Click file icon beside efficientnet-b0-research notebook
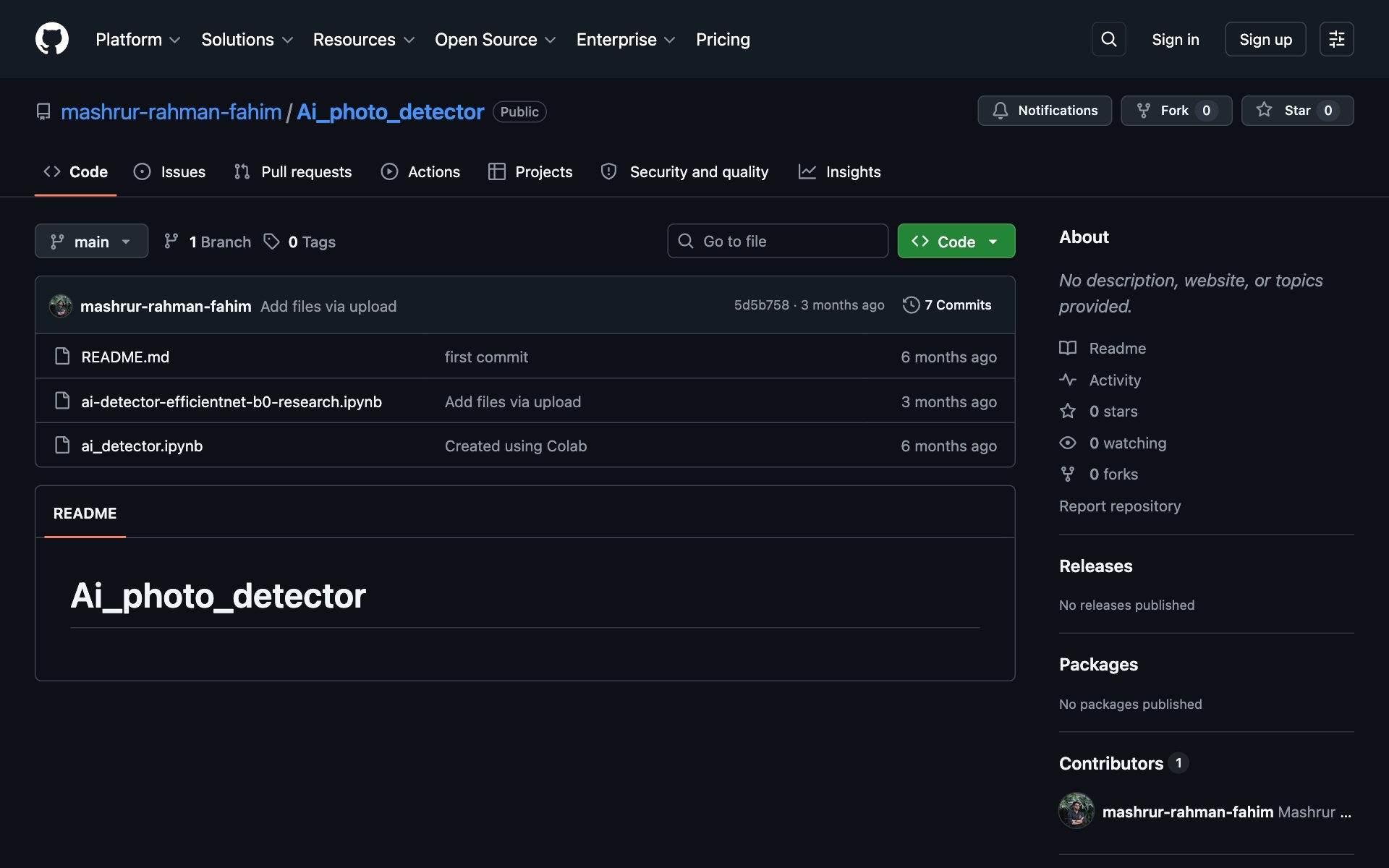Image resolution: width=1389 pixels, height=868 pixels. coord(62,401)
